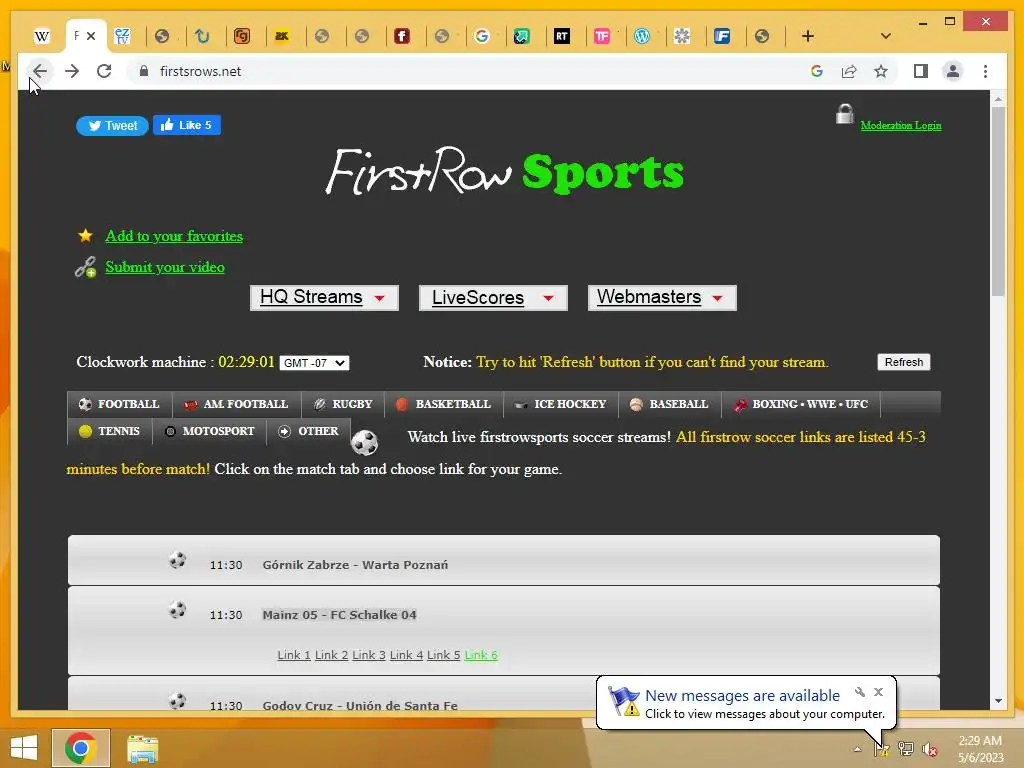Image resolution: width=1024 pixels, height=768 pixels.
Task: Expand the HQ Streams dropdown
Action: 324,297
